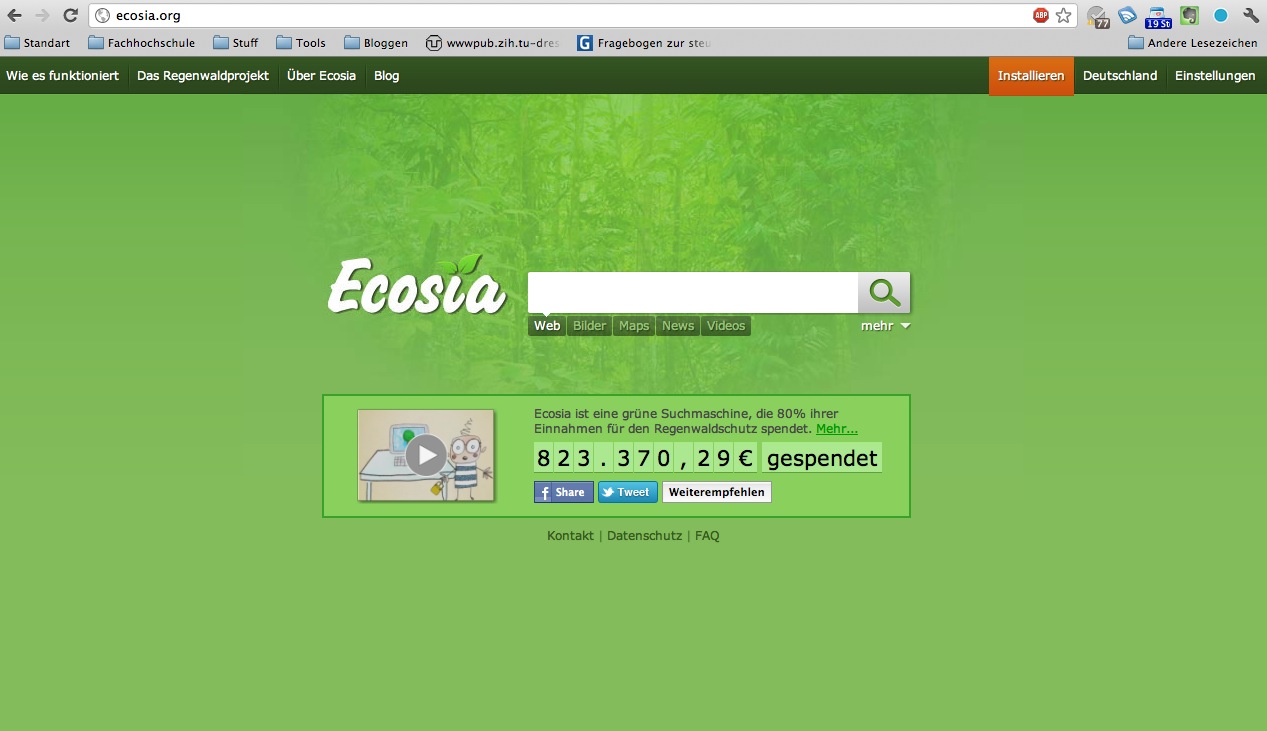Click the browser back arrow

tap(15, 15)
